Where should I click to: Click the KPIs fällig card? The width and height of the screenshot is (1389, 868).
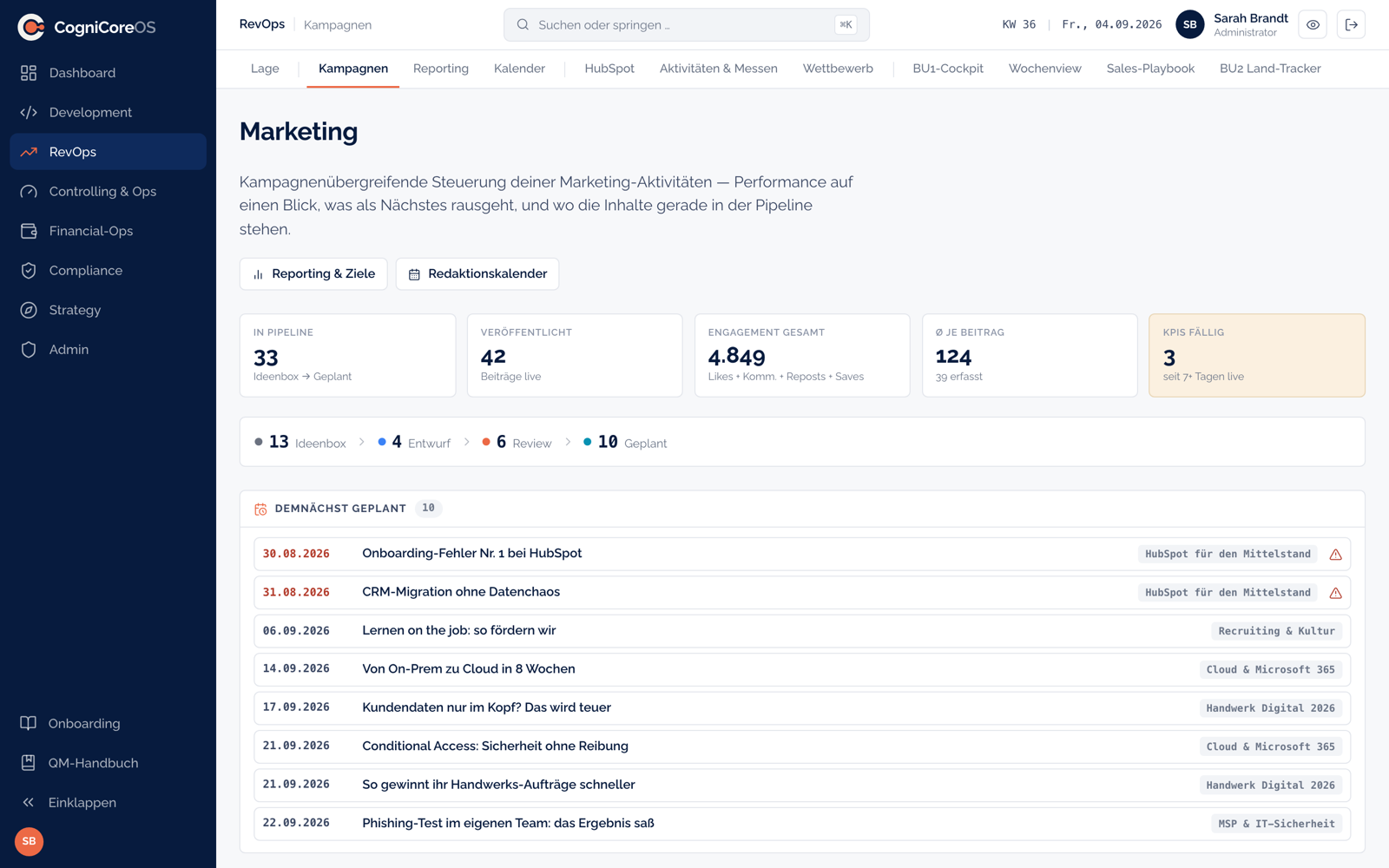click(1256, 355)
